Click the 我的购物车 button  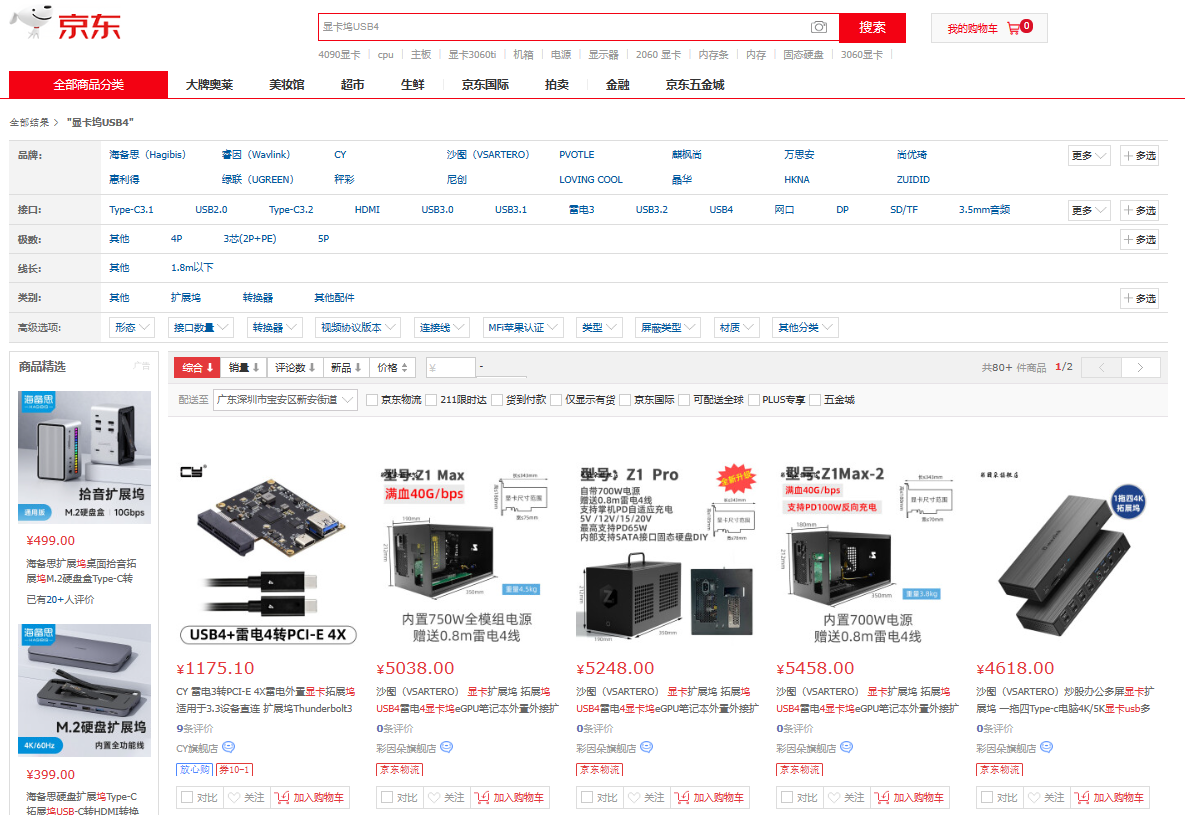coord(989,29)
